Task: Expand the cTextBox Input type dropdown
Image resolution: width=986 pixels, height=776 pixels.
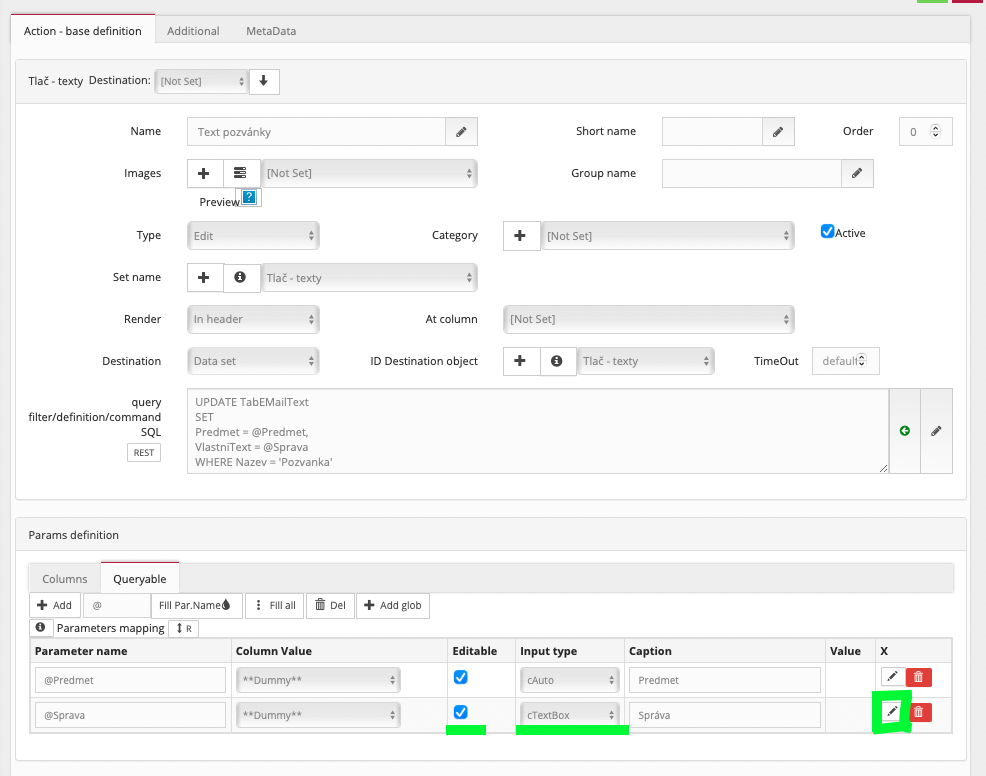Action: click(570, 715)
